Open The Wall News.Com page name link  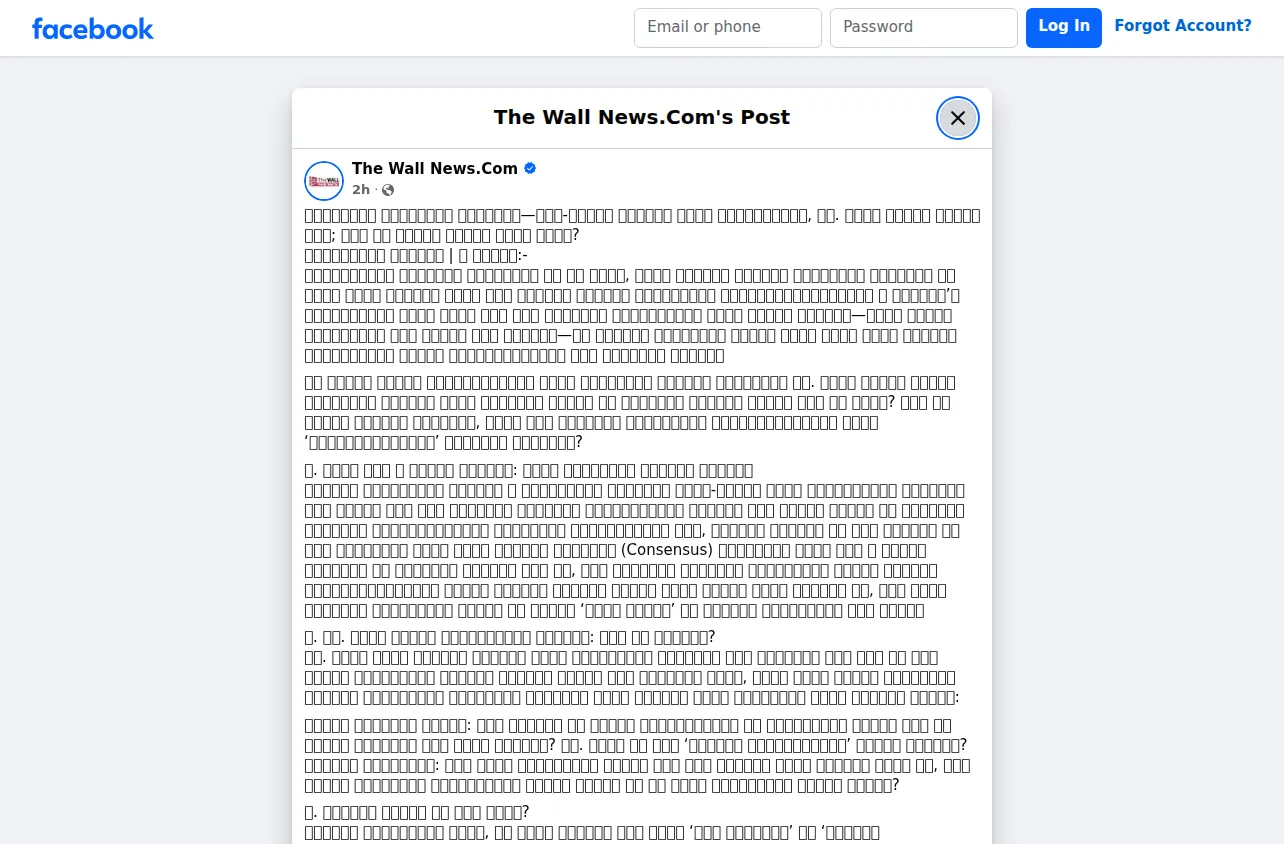coord(434,168)
